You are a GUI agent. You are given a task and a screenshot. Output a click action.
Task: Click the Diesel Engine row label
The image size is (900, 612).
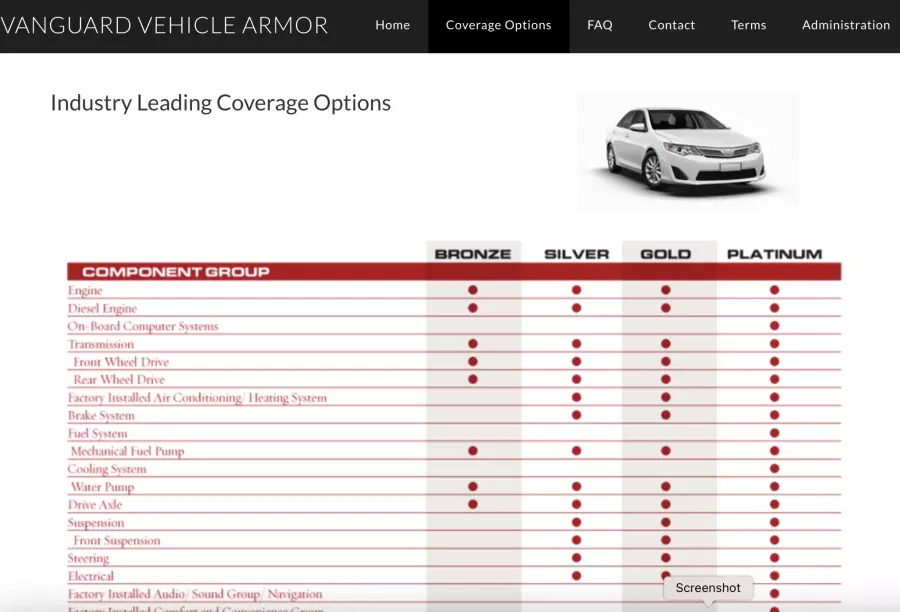click(x=102, y=308)
